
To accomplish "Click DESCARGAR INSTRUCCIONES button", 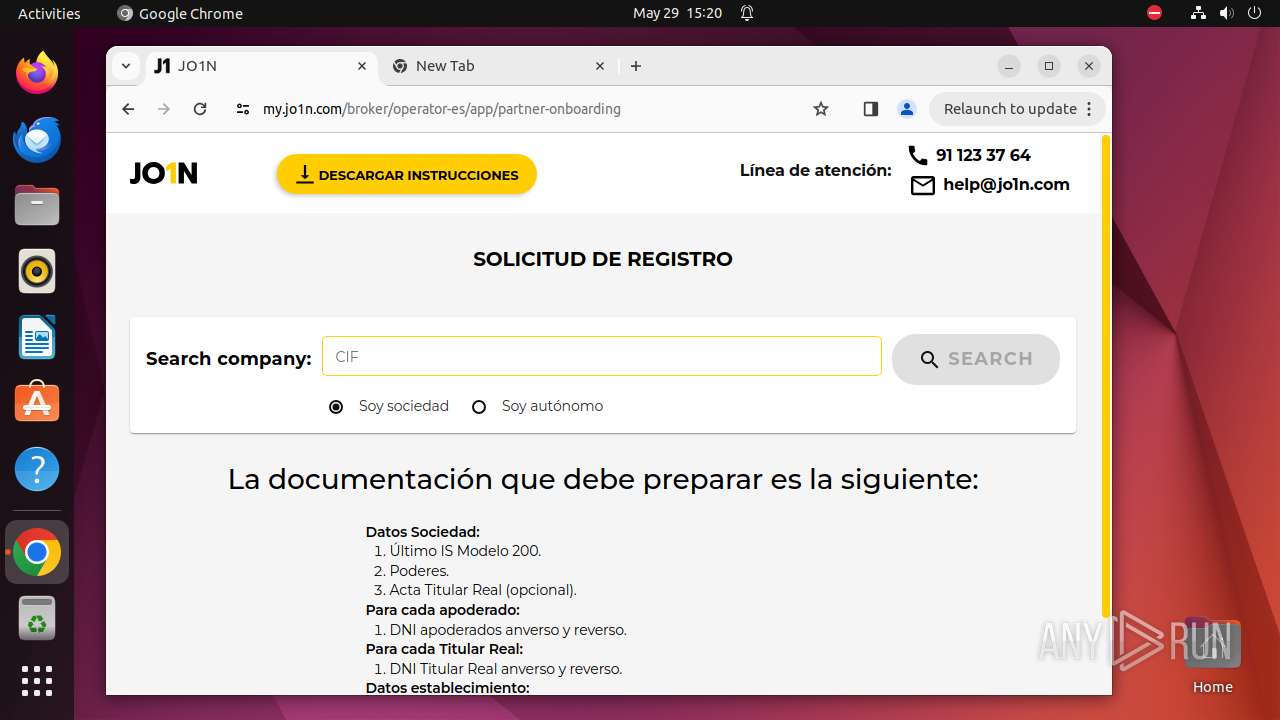I will 407,174.
